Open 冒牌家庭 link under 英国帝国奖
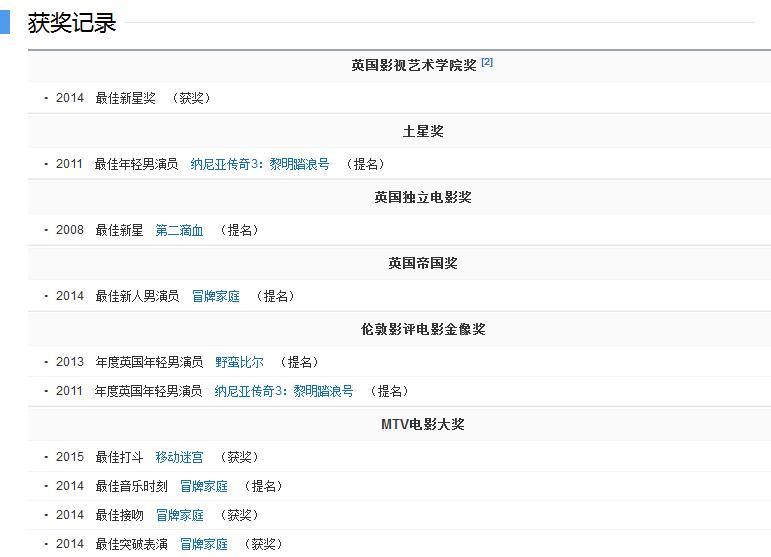 [x=215, y=296]
